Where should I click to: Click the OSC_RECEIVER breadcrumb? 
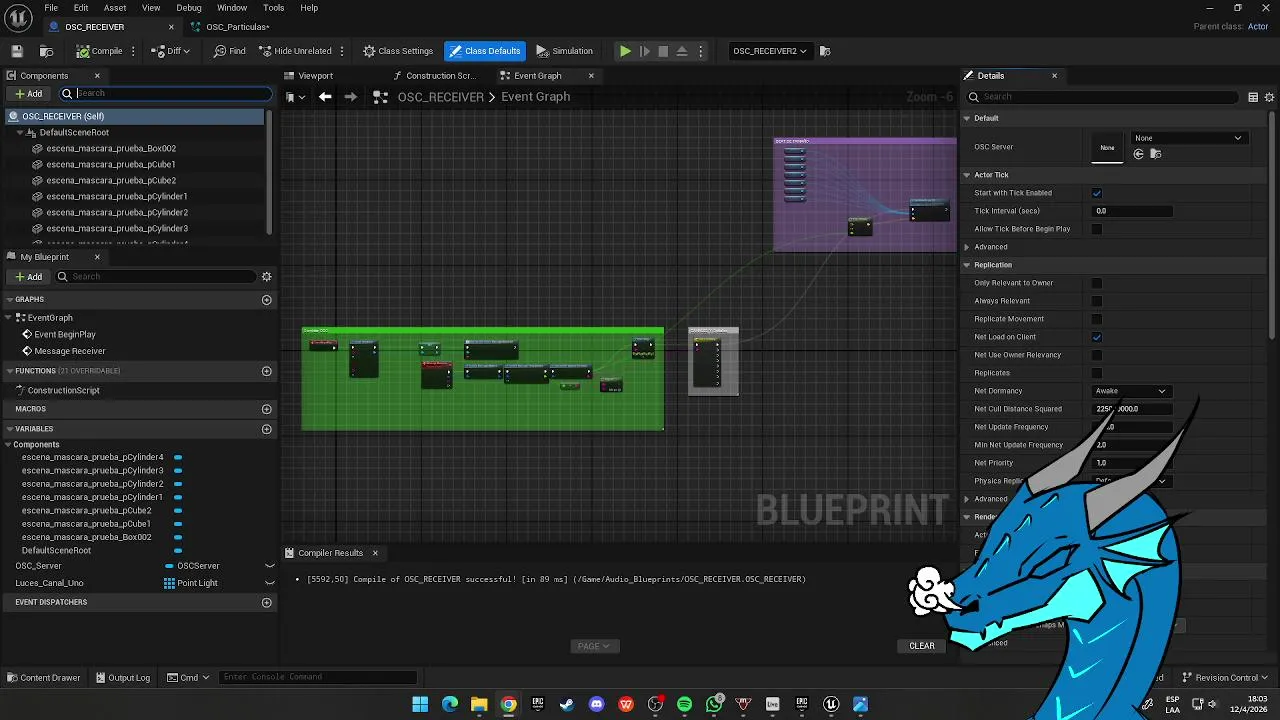[x=440, y=97]
